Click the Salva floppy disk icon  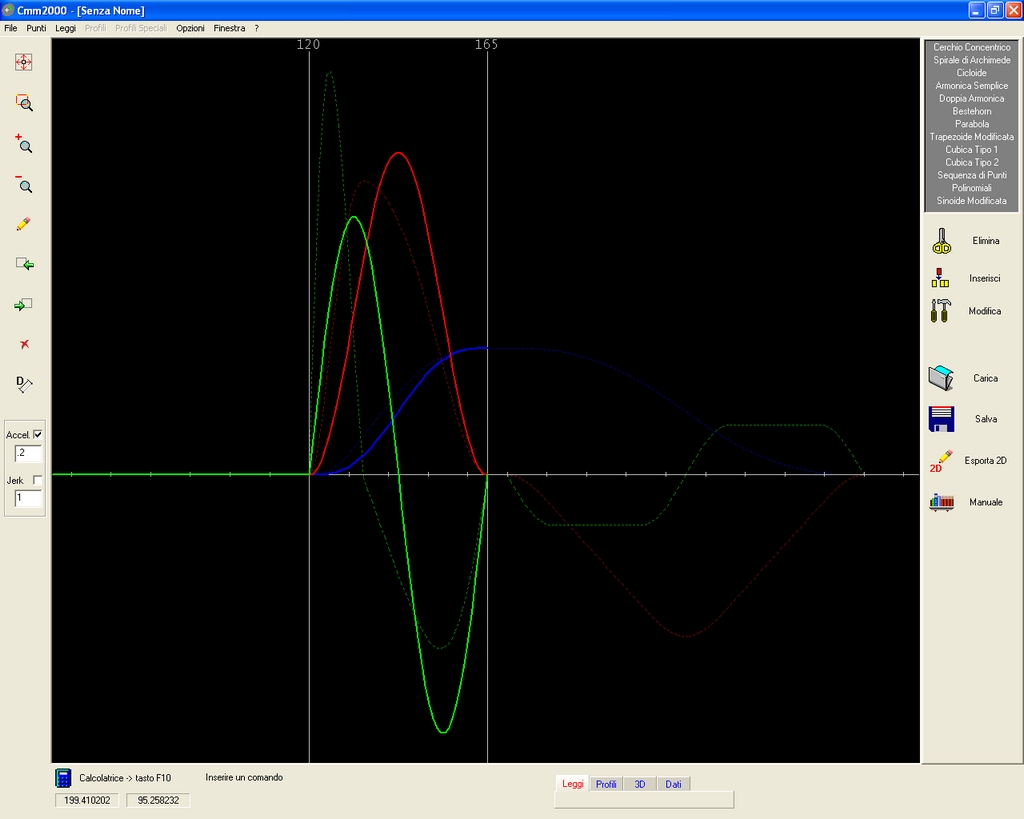[x=941, y=419]
